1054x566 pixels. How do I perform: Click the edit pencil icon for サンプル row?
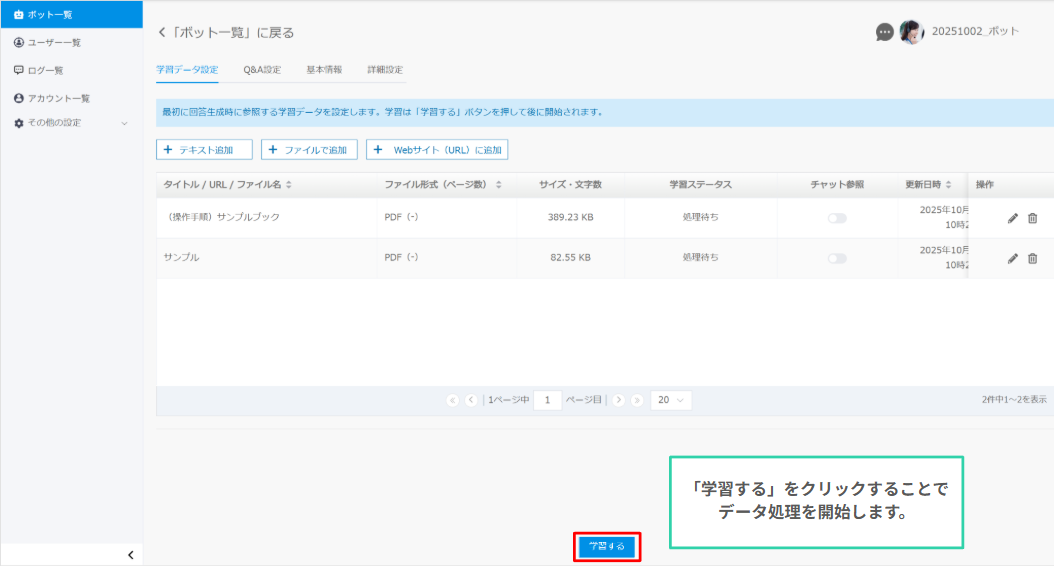[1013, 258]
